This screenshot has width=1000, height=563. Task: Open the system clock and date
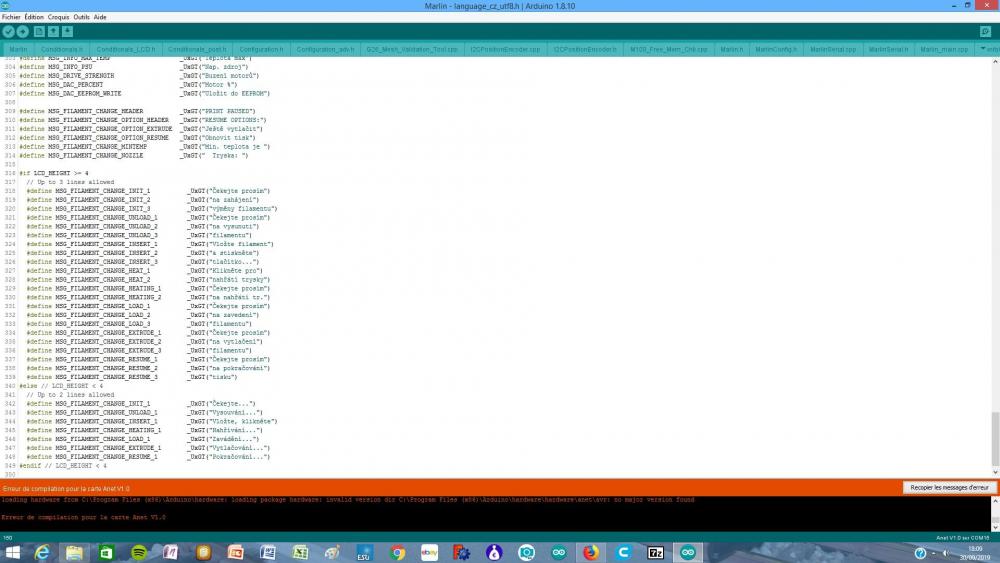pyautogui.click(x=975, y=553)
